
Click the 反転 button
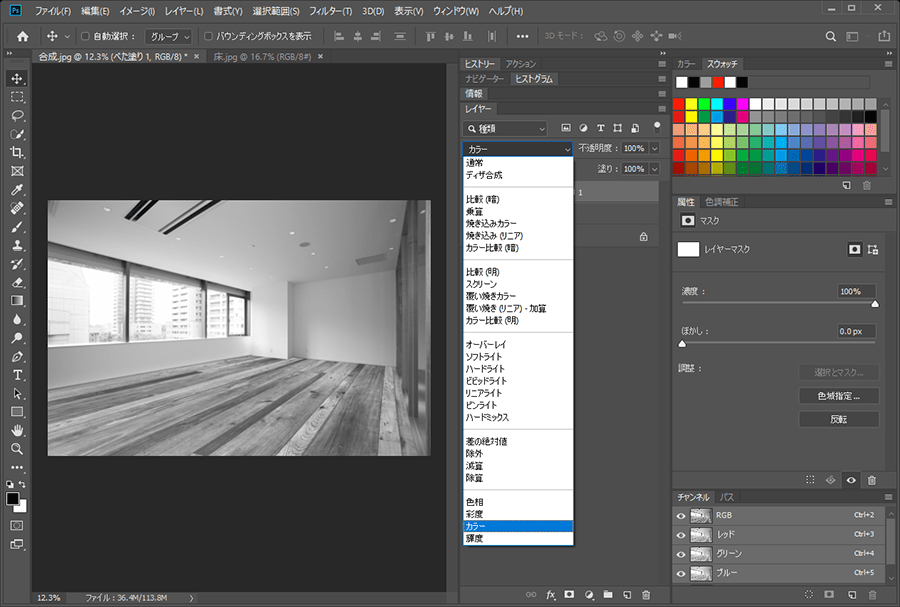[839, 419]
